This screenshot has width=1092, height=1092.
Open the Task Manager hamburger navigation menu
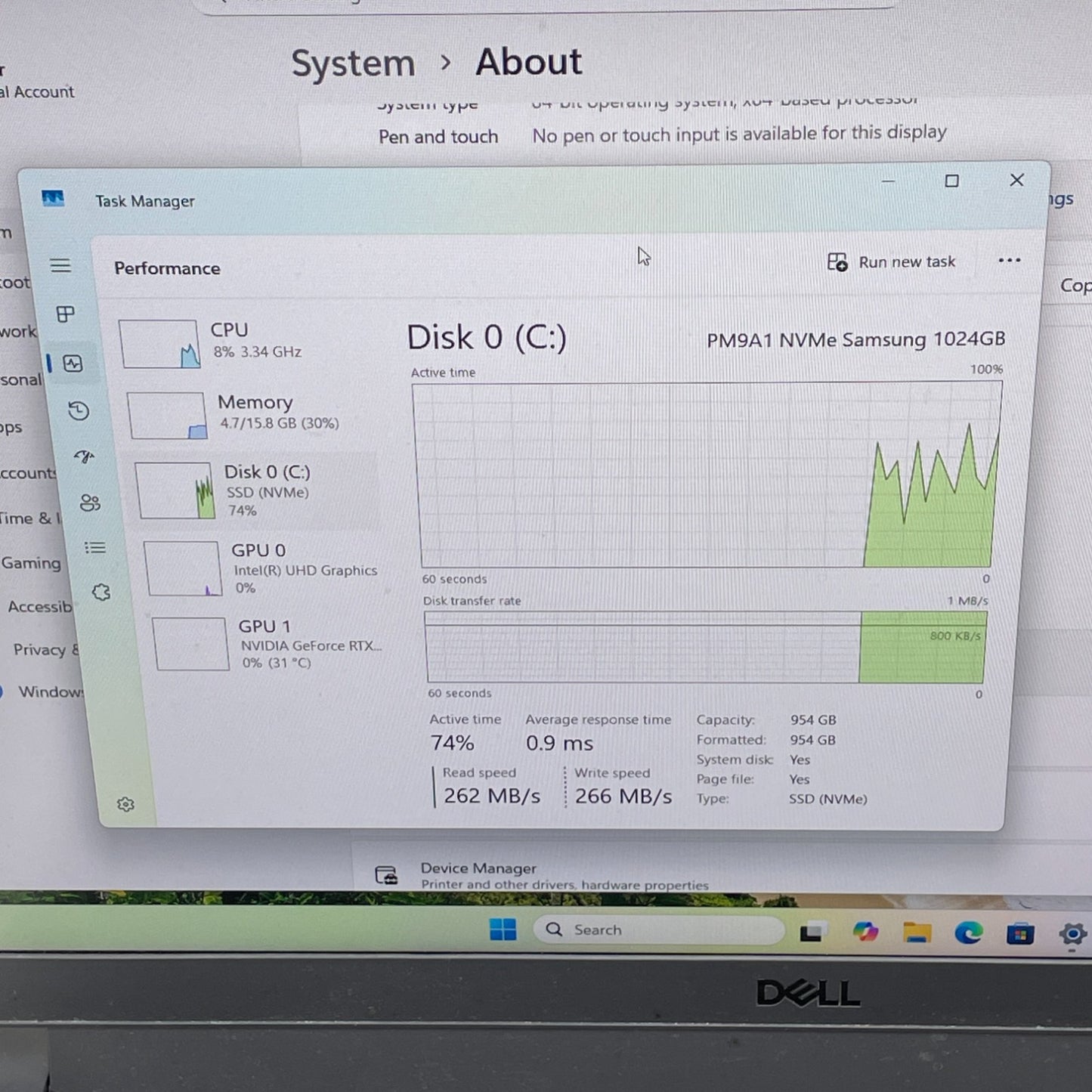point(60,265)
